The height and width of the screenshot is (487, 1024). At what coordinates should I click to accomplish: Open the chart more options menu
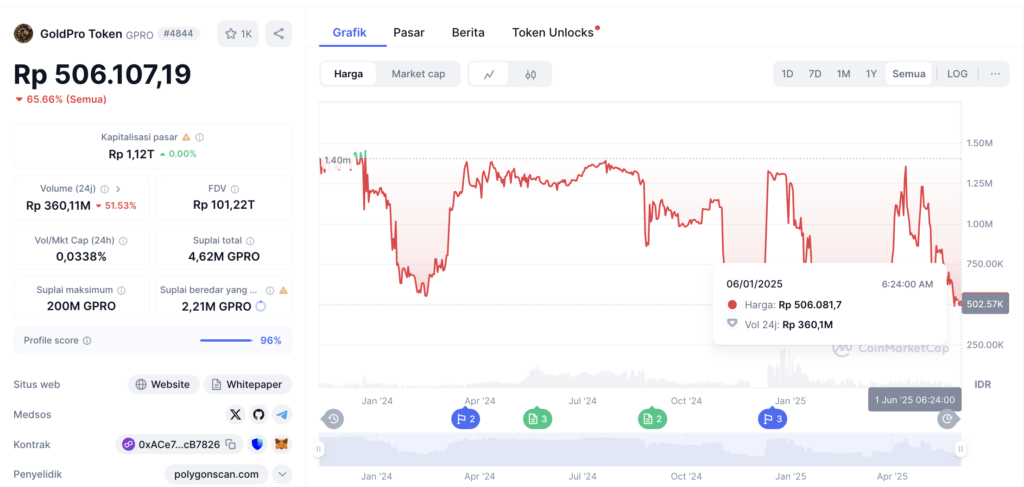pos(995,74)
